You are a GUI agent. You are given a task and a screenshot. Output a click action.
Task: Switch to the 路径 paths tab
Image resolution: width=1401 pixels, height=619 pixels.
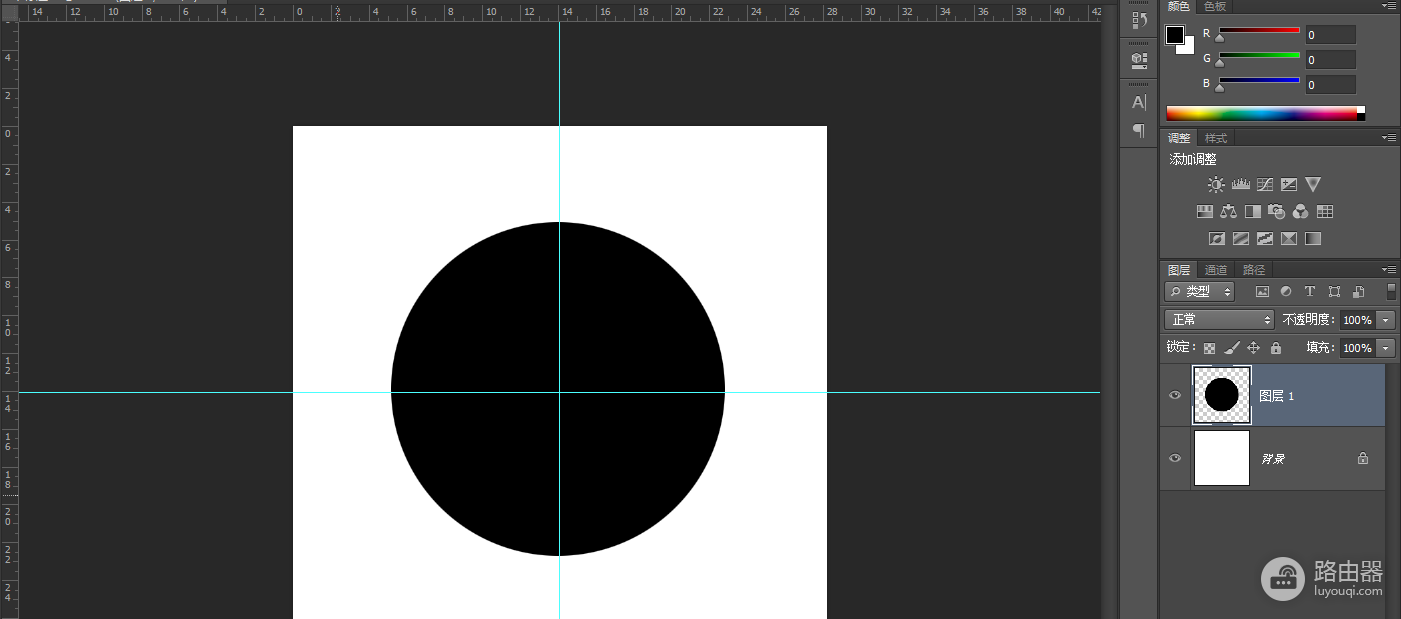point(1254,270)
